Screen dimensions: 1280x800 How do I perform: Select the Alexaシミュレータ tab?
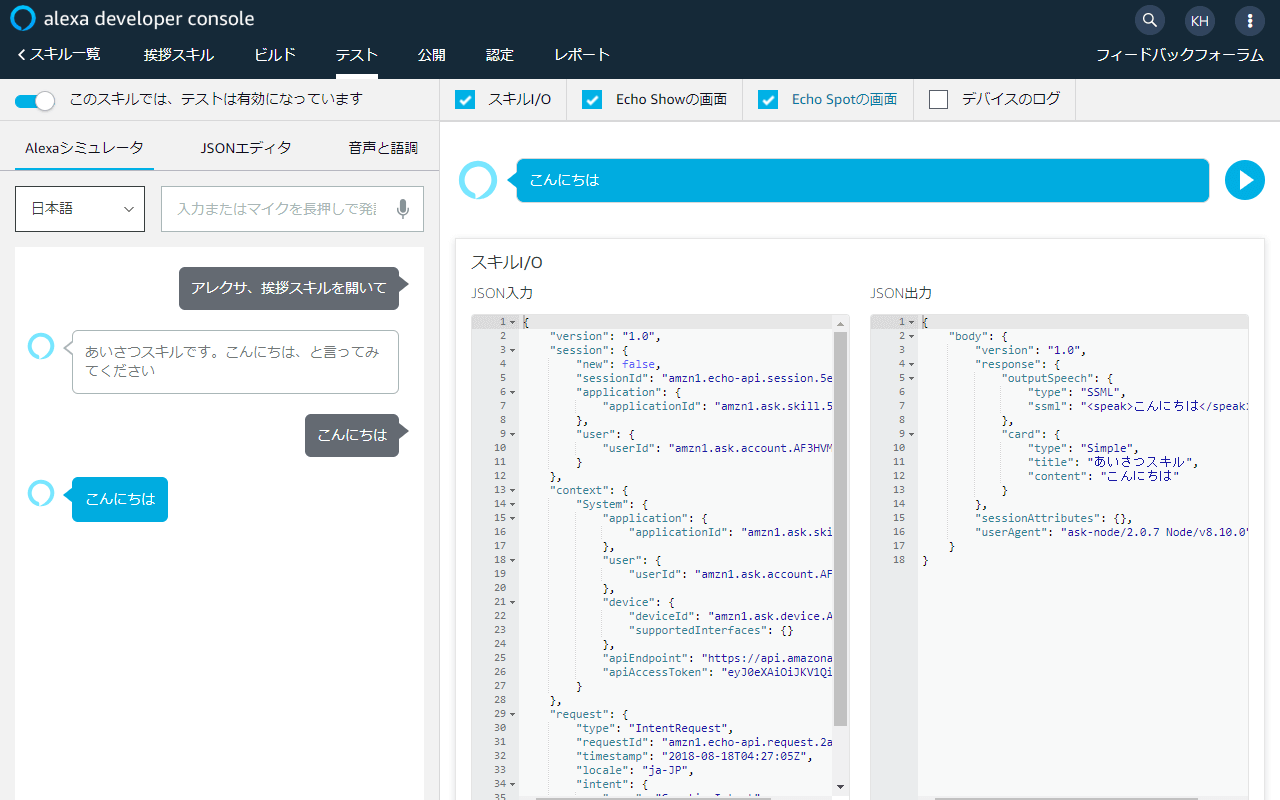pyautogui.click(x=84, y=148)
